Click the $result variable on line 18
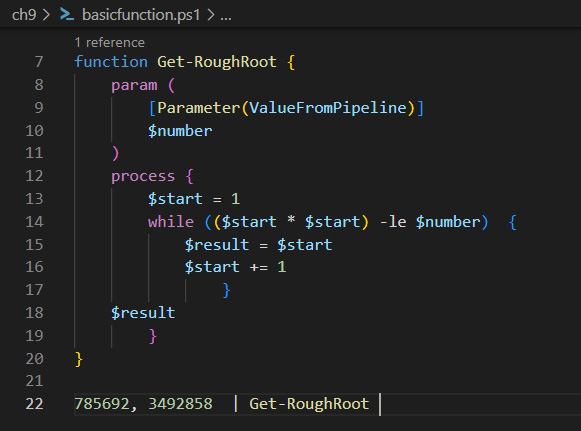The height and width of the screenshot is (431, 581). click(143, 313)
